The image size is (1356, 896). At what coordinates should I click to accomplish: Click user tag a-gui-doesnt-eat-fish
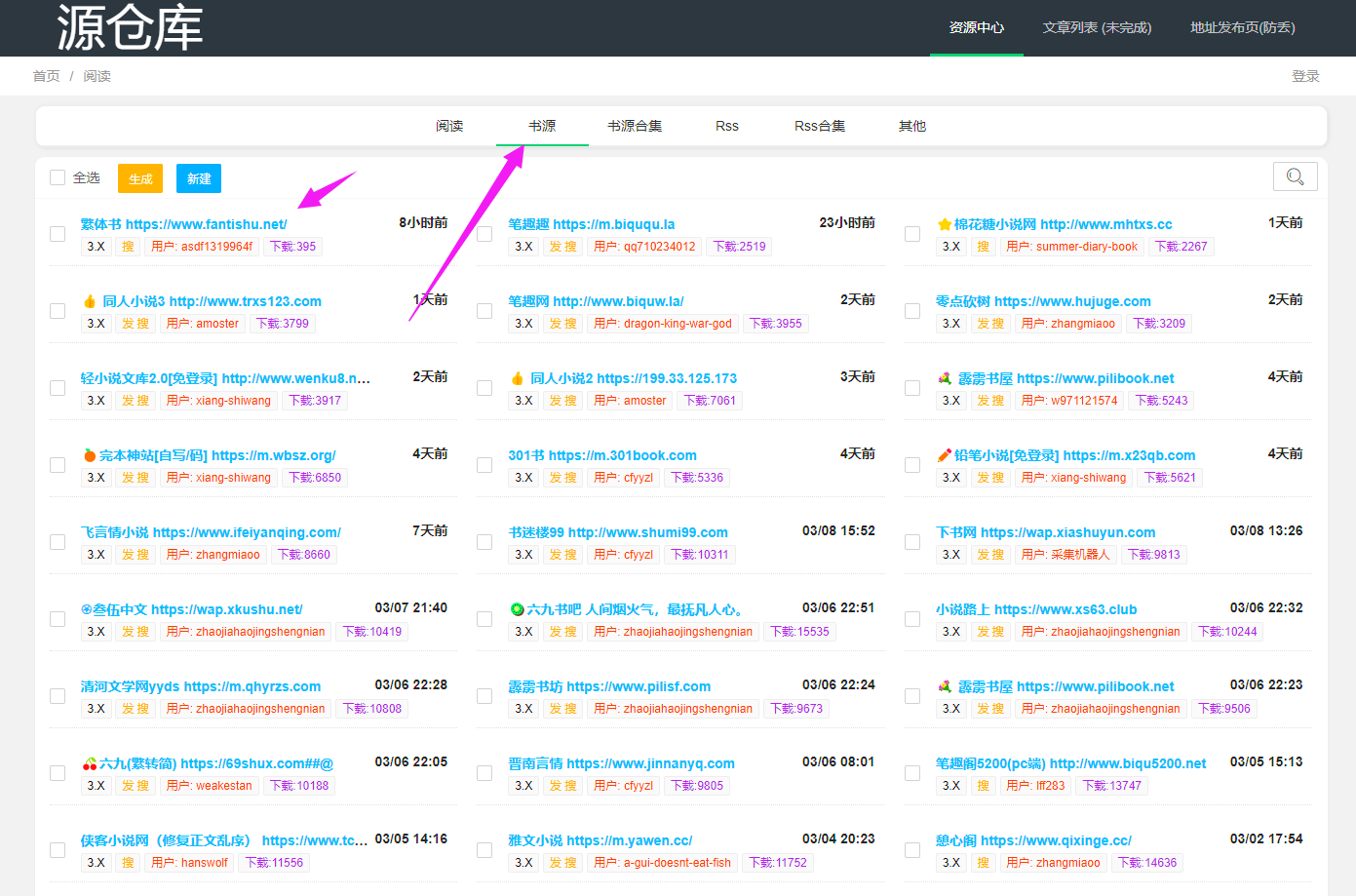coord(662,863)
